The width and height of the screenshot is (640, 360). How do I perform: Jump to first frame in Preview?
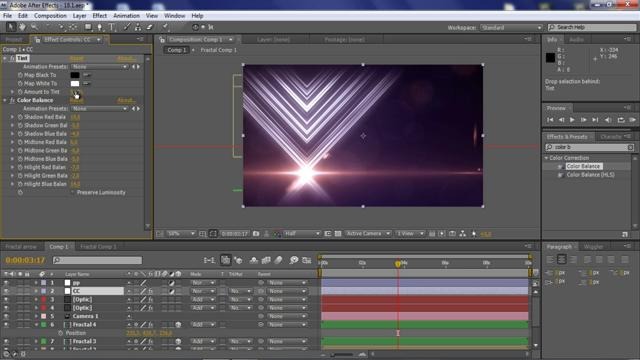[x=550, y=120]
